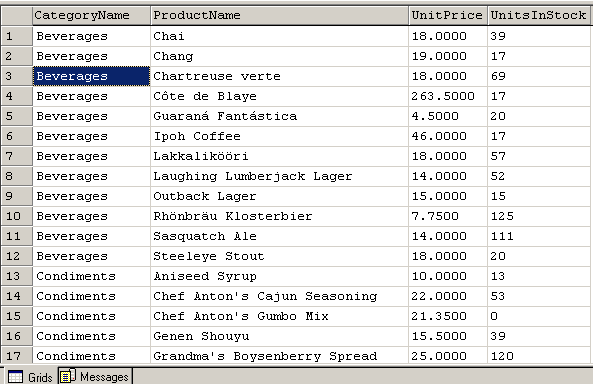The image size is (593, 384).
Task: Select row header number 17
Action: tap(17, 356)
